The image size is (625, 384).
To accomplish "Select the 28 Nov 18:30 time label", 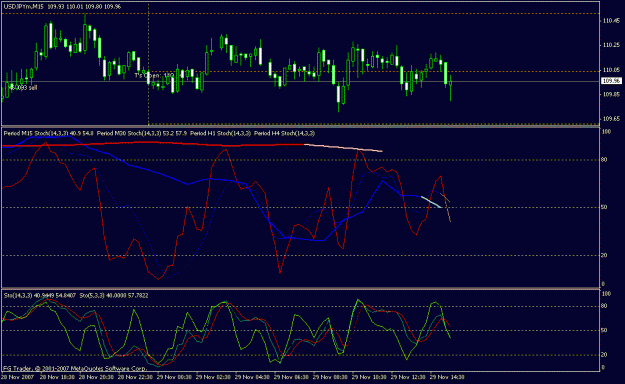I will pos(57,377).
